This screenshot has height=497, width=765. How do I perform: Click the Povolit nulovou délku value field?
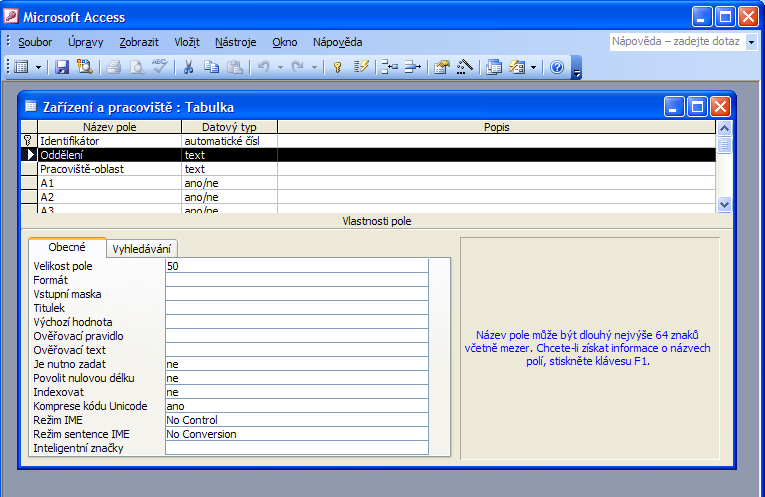297,378
